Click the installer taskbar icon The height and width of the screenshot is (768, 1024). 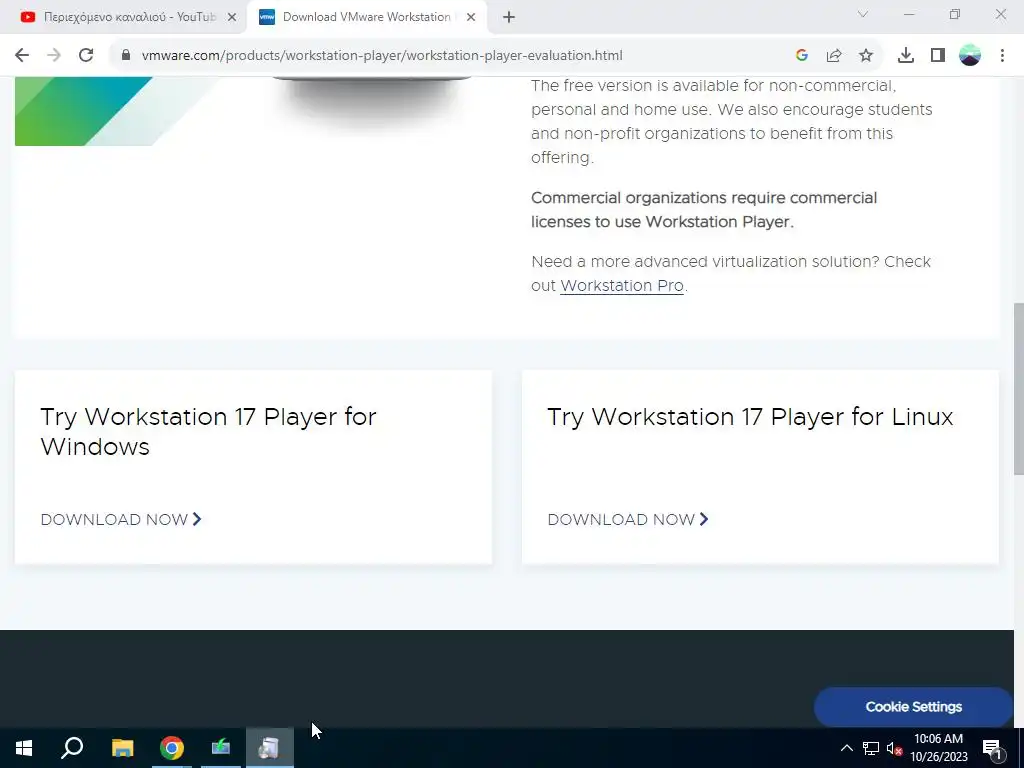(270, 748)
